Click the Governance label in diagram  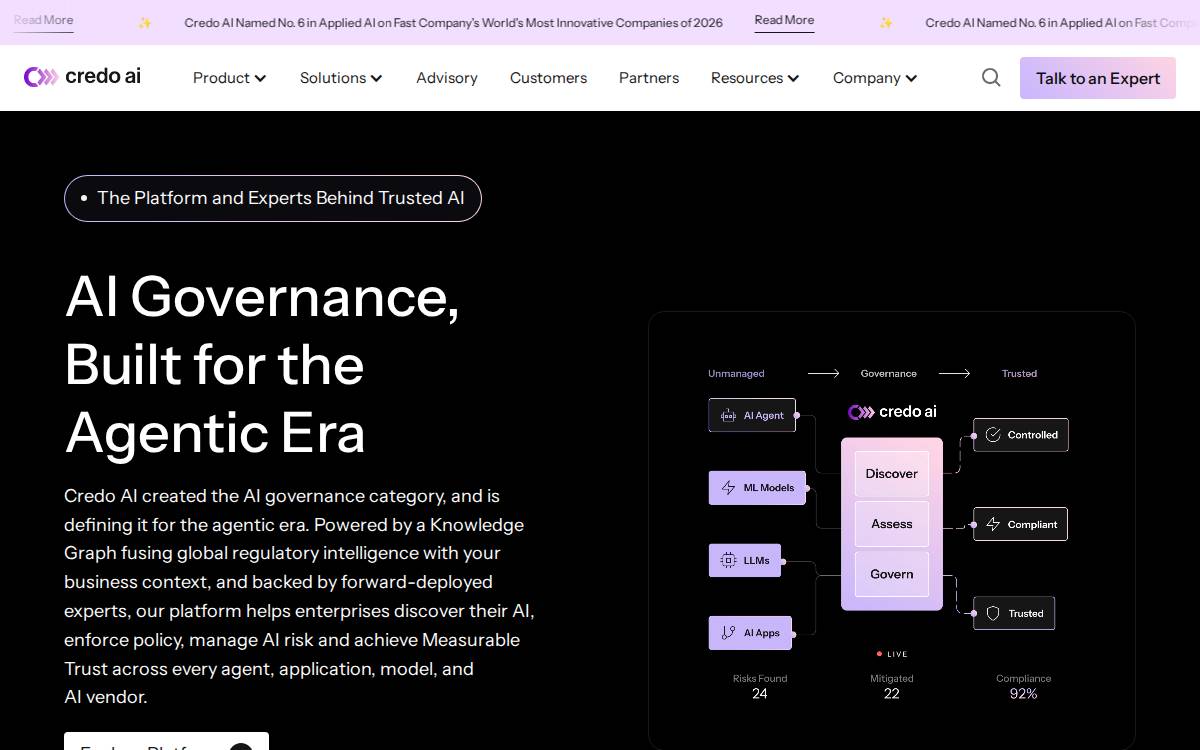[889, 373]
